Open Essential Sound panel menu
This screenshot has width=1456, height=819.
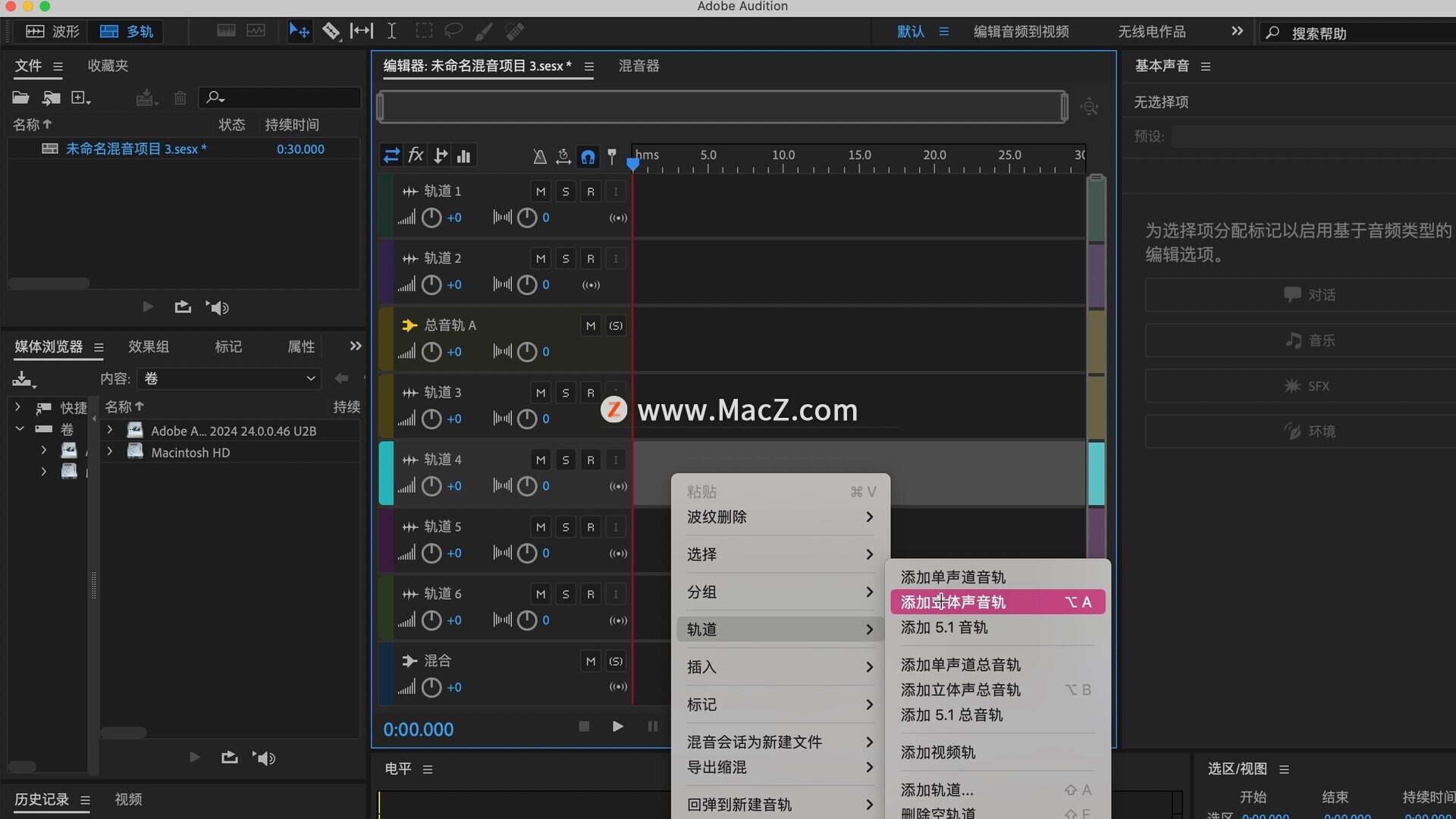coord(1206,67)
